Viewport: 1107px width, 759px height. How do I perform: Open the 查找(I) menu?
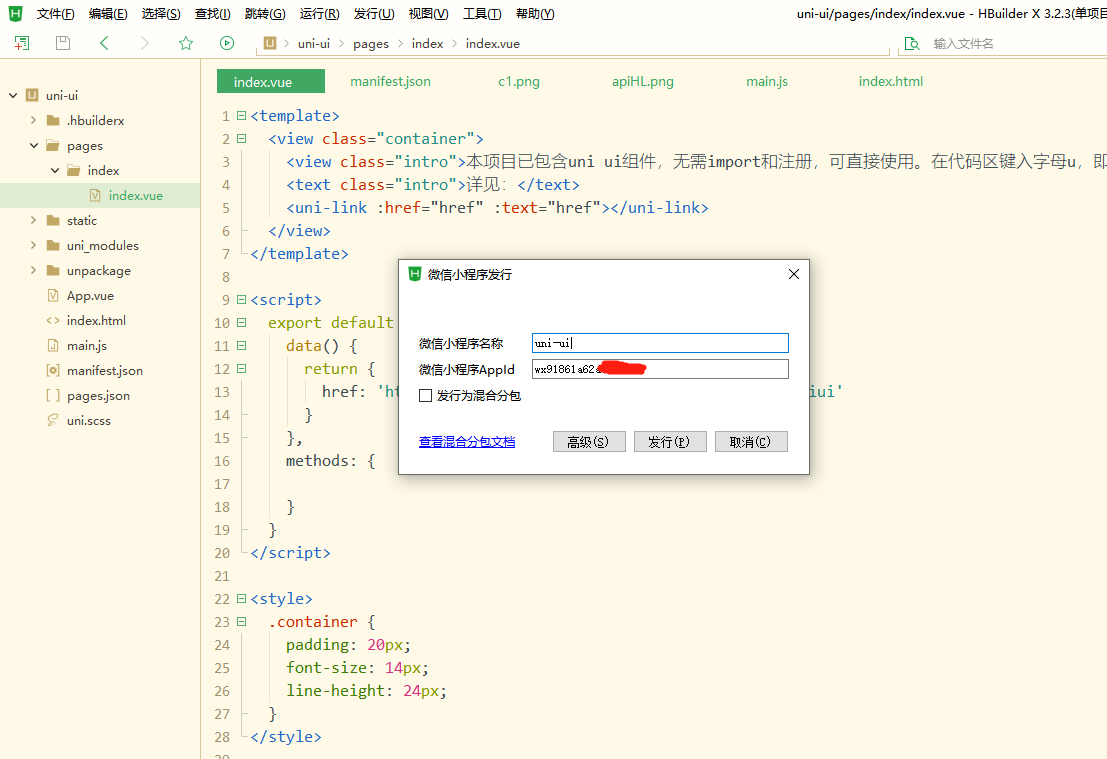pos(213,13)
